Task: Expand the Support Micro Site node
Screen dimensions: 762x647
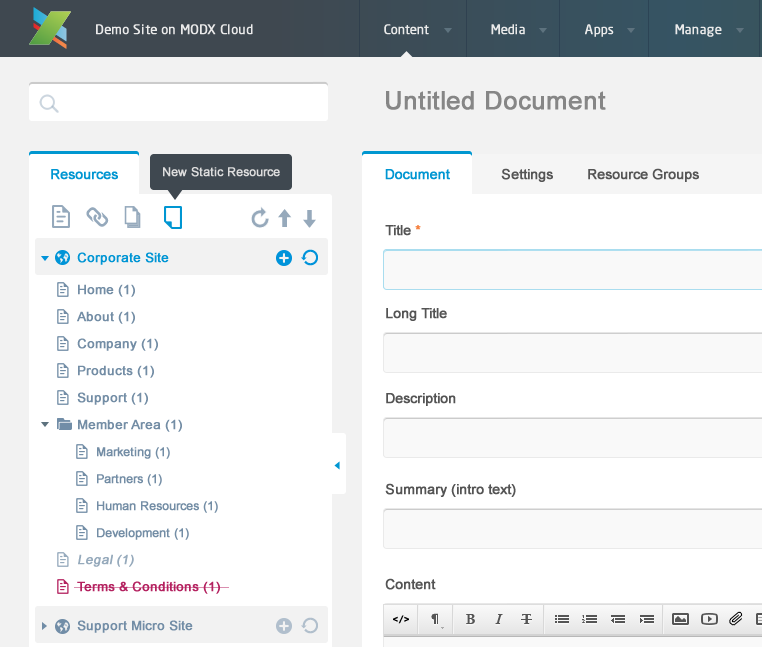Action: tap(44, 626)
